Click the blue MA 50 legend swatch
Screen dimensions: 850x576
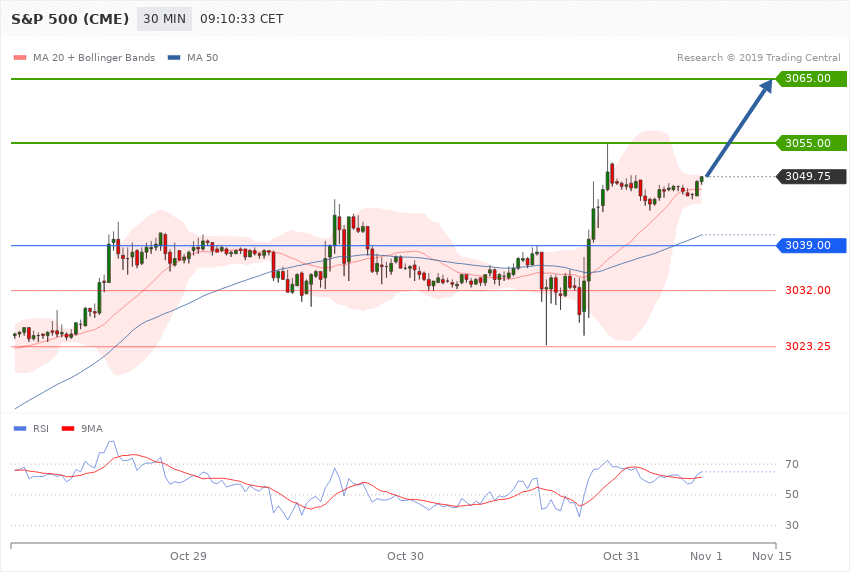pos(174,57)
